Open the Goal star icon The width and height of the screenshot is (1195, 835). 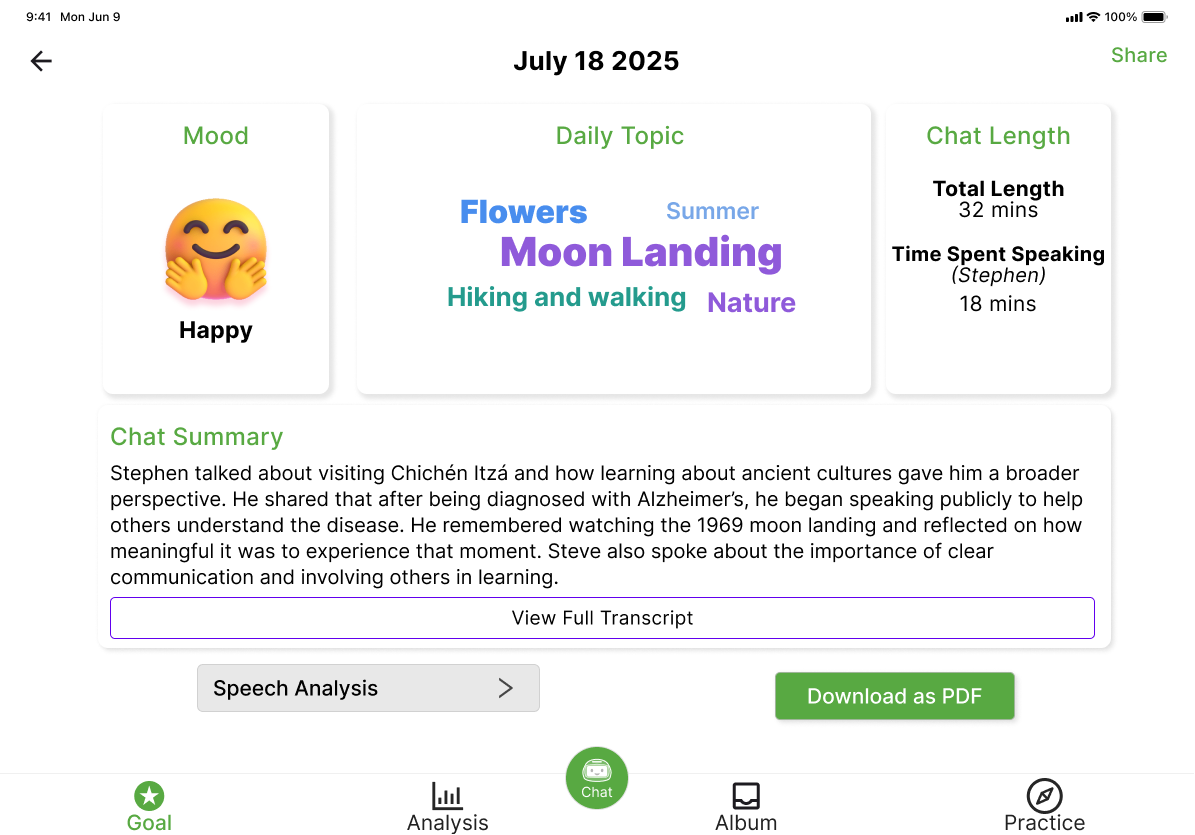[149, 796]
